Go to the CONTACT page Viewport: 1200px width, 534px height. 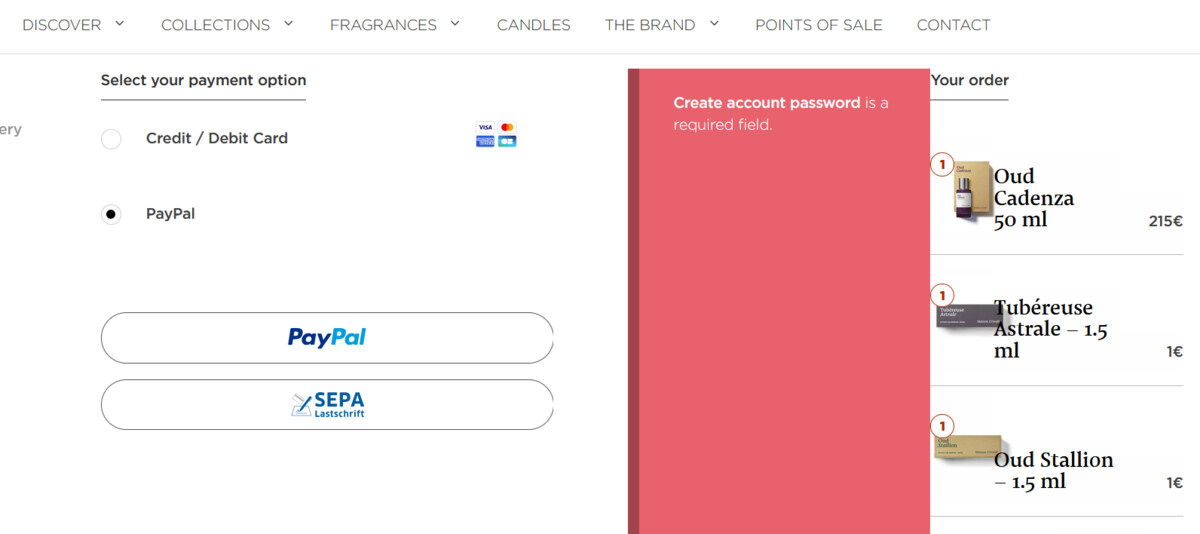tap(953, 25)
